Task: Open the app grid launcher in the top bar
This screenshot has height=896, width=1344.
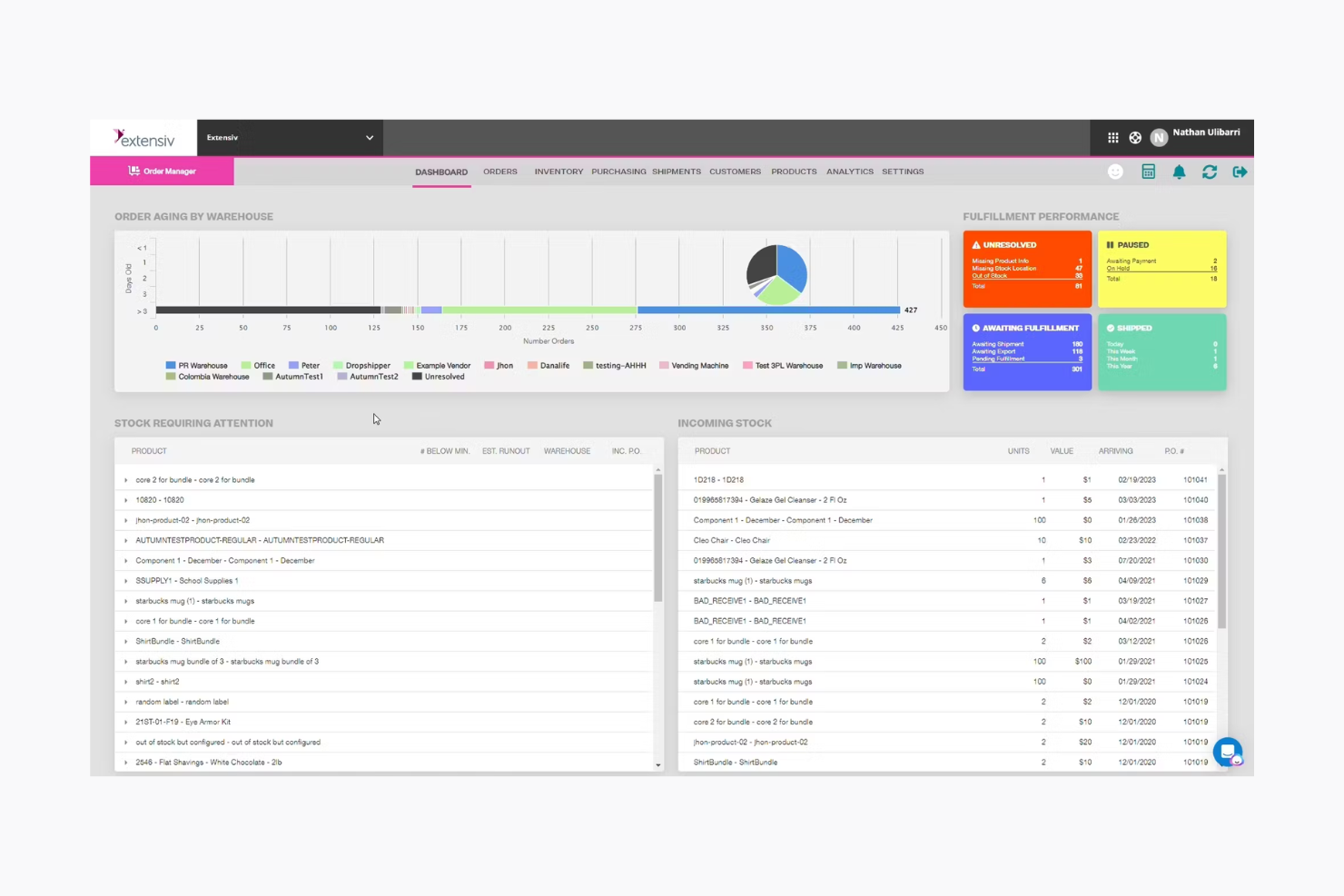Action: (1112, 137)
